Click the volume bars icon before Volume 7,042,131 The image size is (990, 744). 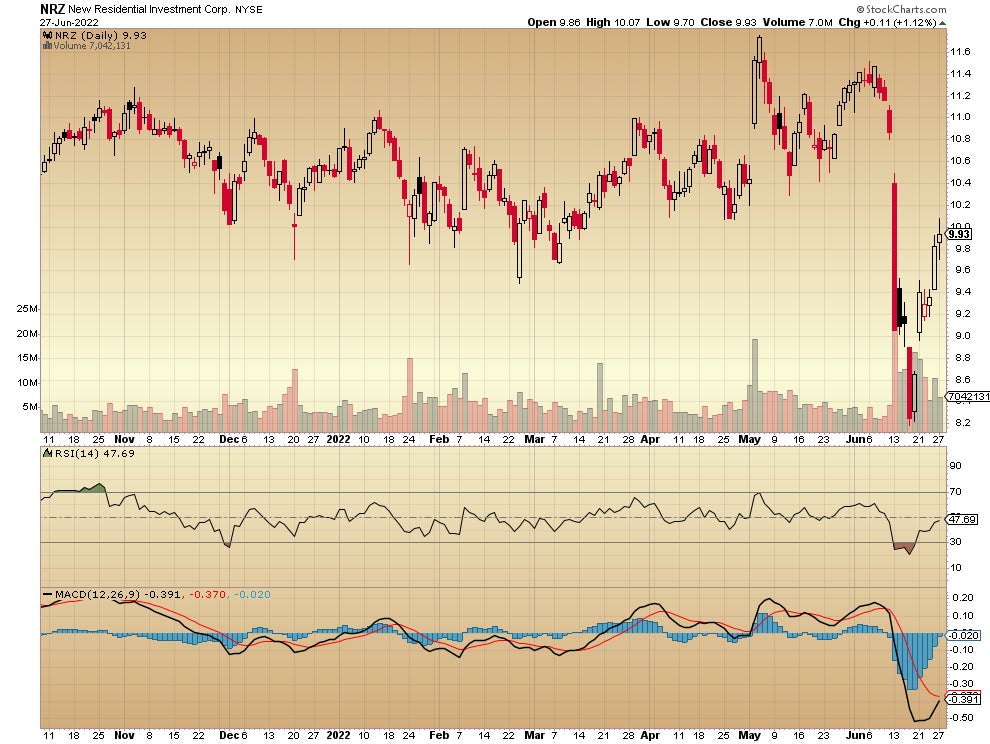pos(47,45)
